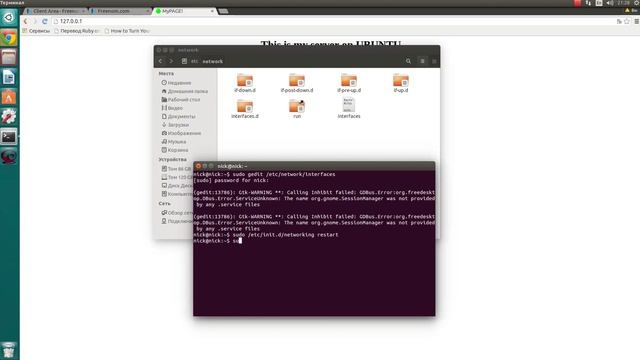
Task: Open the keyboard layout indicator
Action: (x=599, y=3)
